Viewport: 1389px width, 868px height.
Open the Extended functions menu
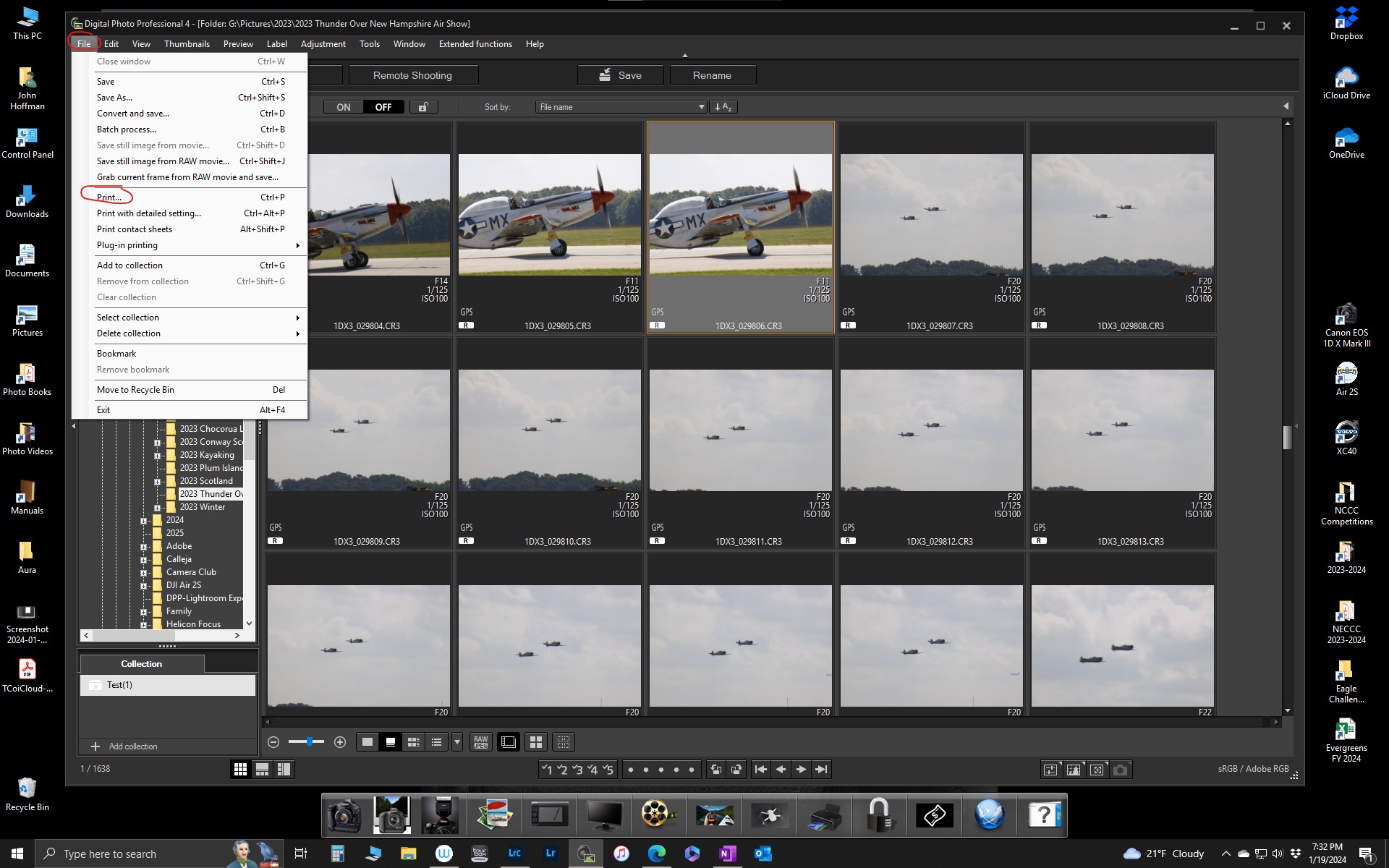475,44
